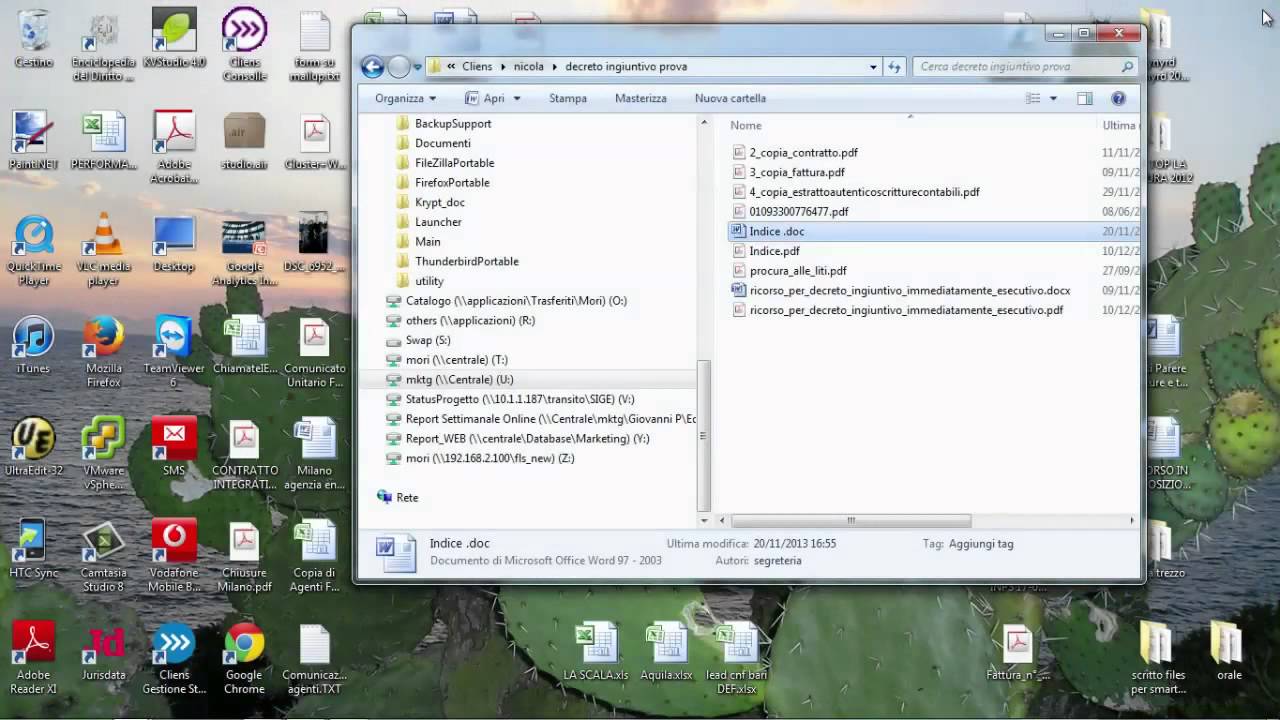
Task: Launch VLC media player shortcut
Action: 103,250
